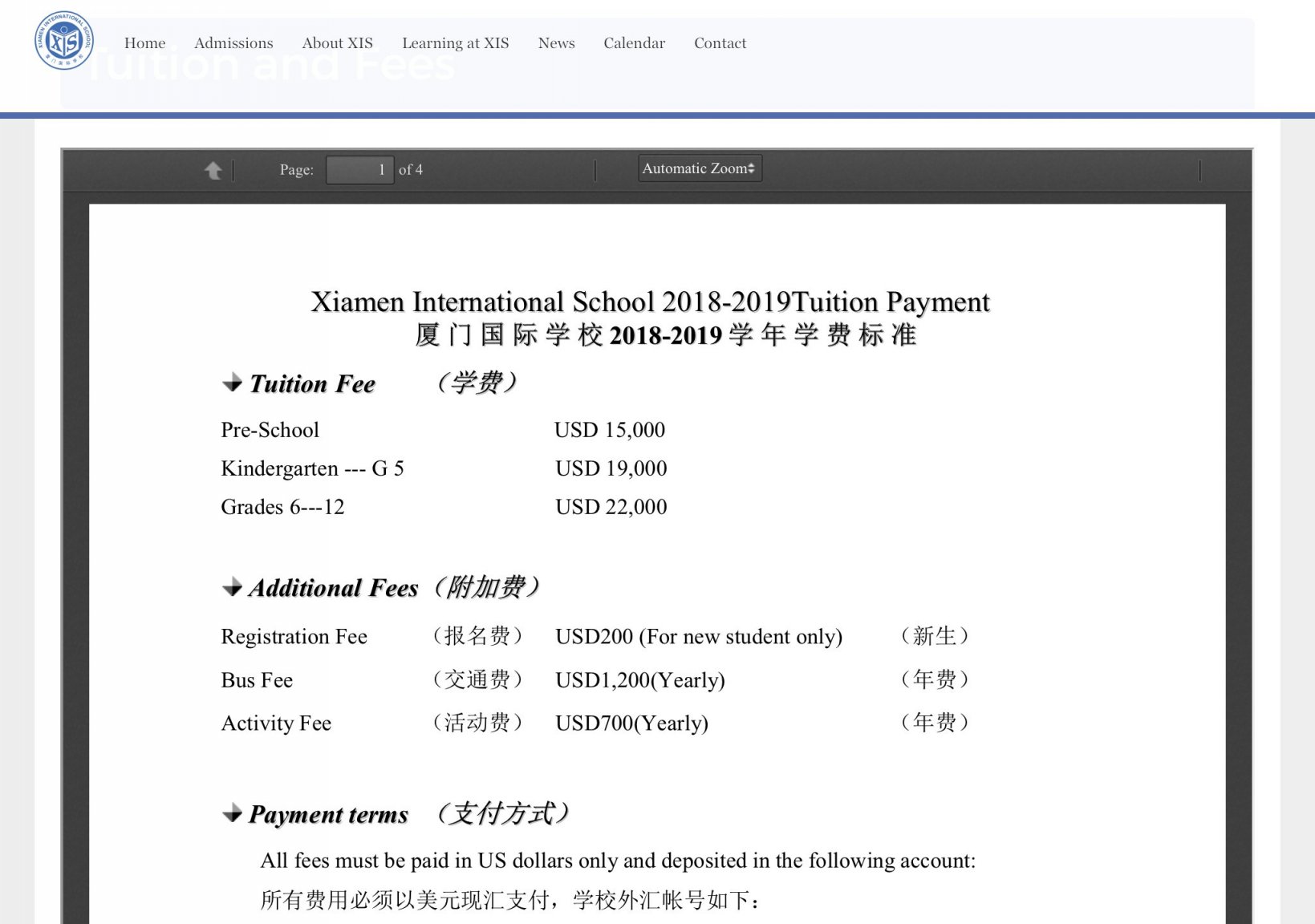Click 'USD200 (For new student only)' text
1315x924 pixels.
(x=699, y=637)
